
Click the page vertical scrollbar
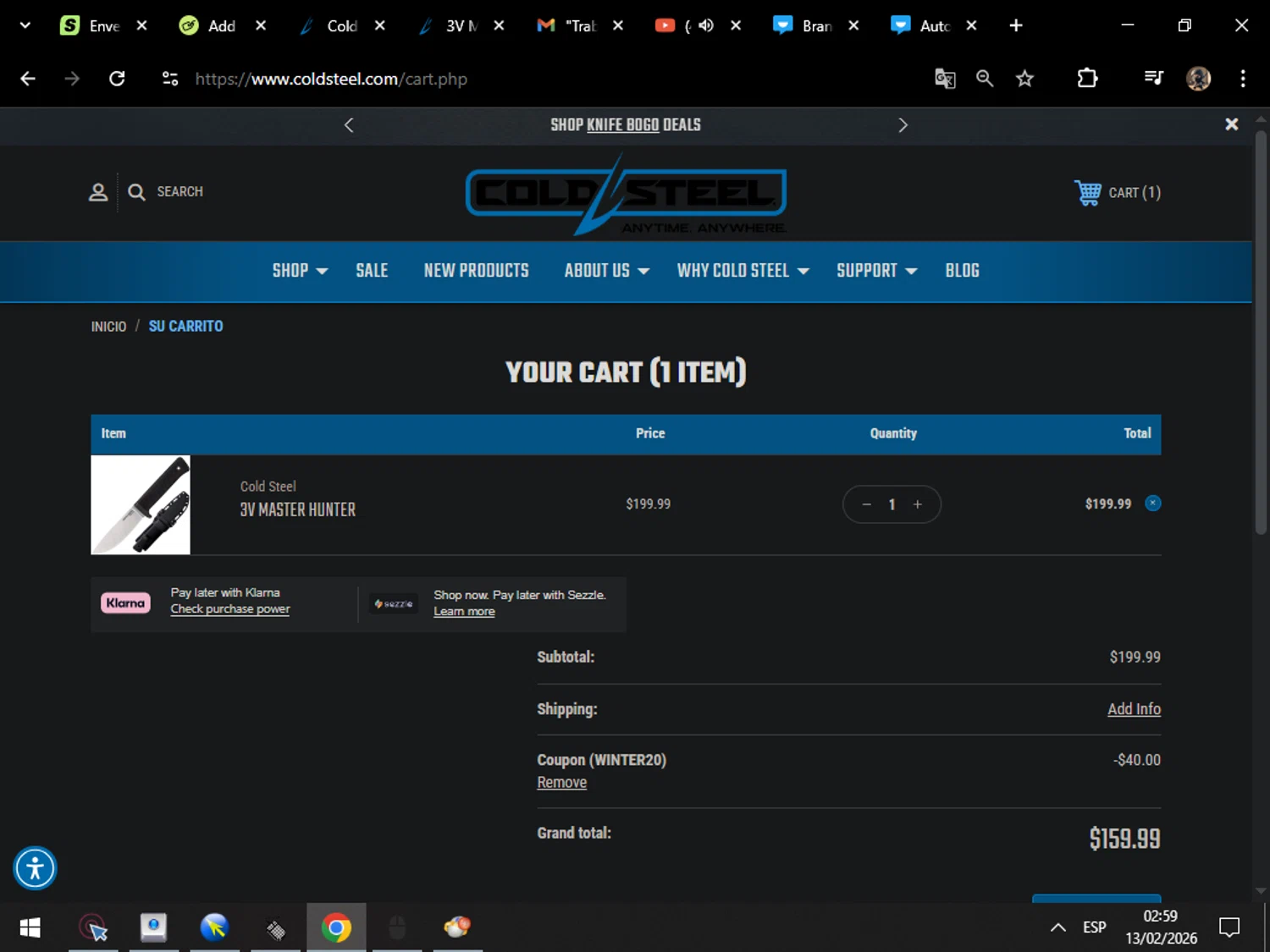1261,333
